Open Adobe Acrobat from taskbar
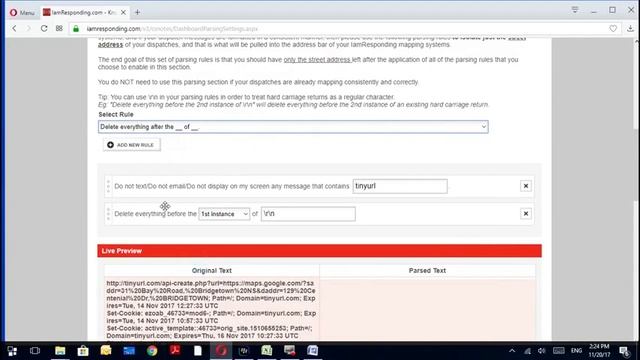This screenshot has height=360, width=640. [175, 351]
